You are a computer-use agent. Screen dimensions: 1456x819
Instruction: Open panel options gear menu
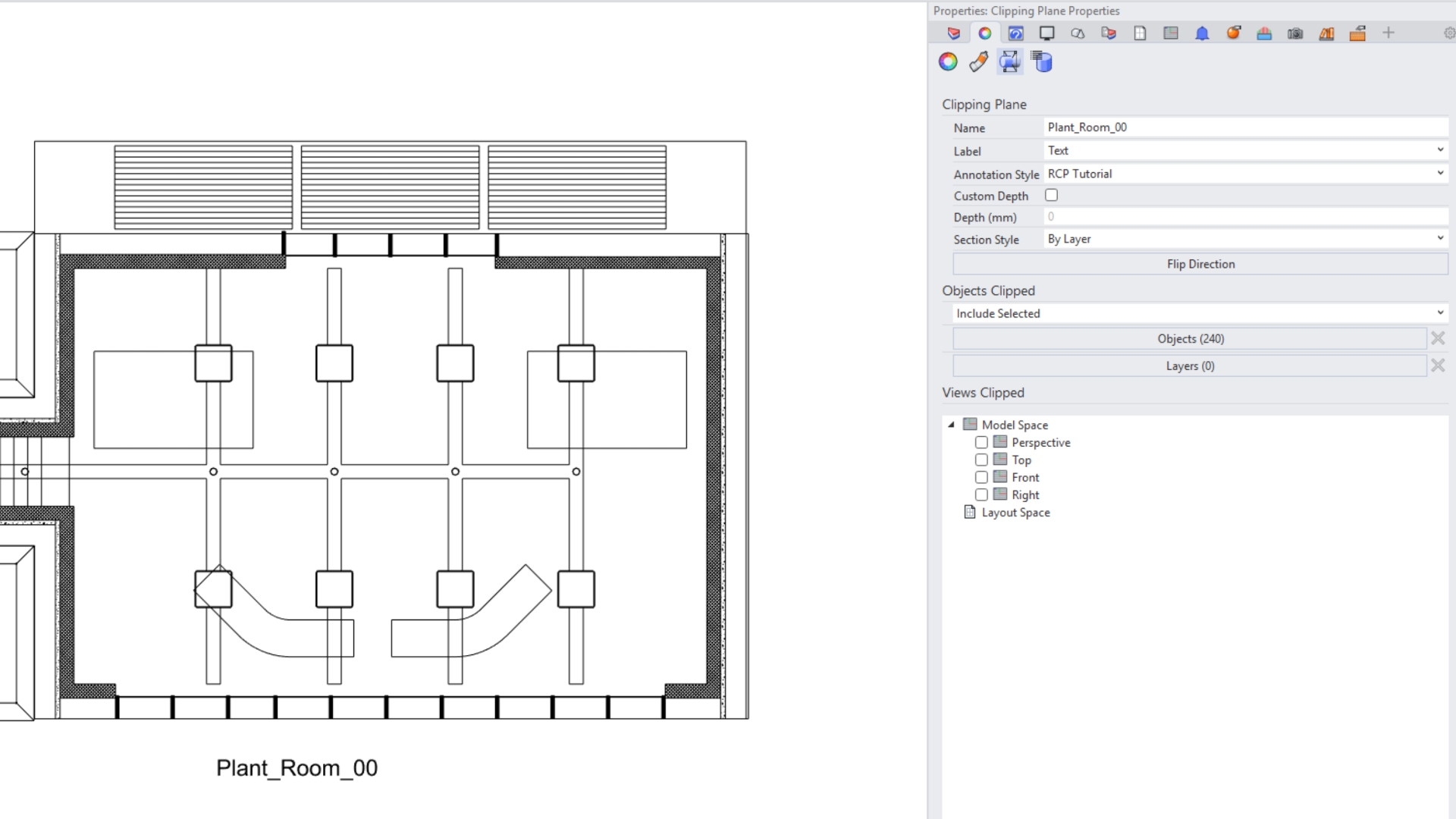1449,33
